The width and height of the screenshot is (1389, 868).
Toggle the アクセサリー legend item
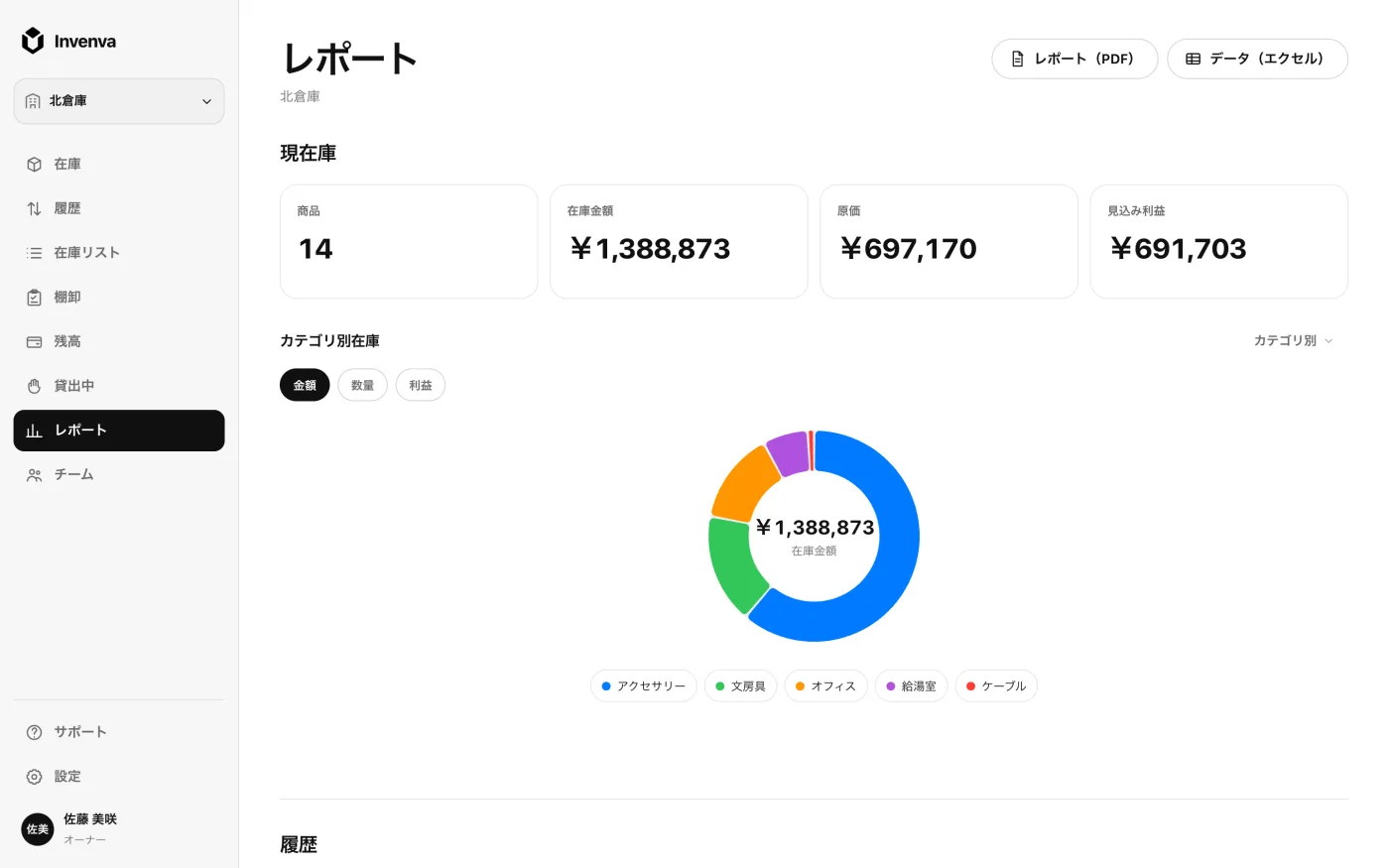(644, 686)
